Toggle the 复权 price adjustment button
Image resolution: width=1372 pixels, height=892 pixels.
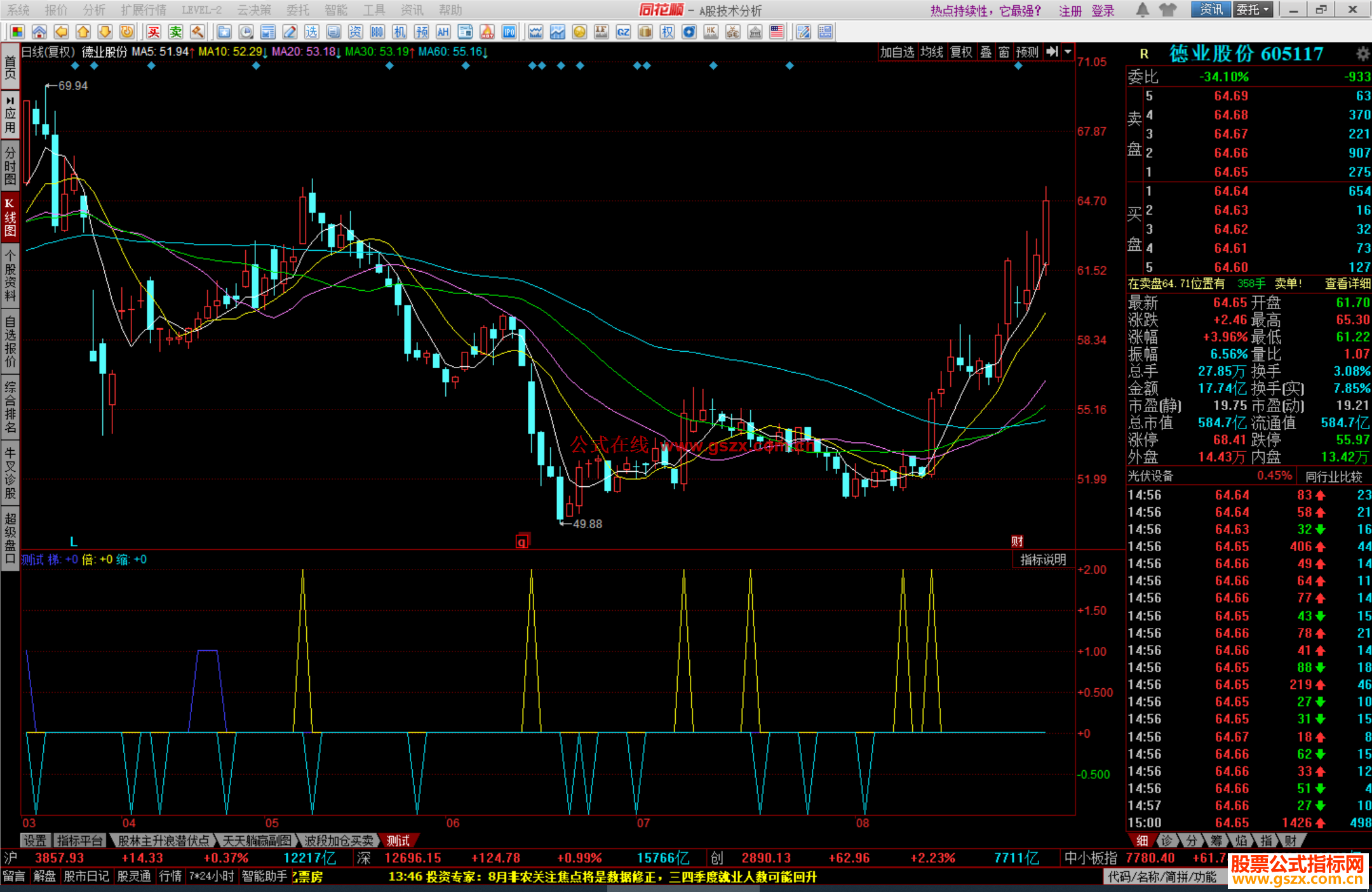961,52
